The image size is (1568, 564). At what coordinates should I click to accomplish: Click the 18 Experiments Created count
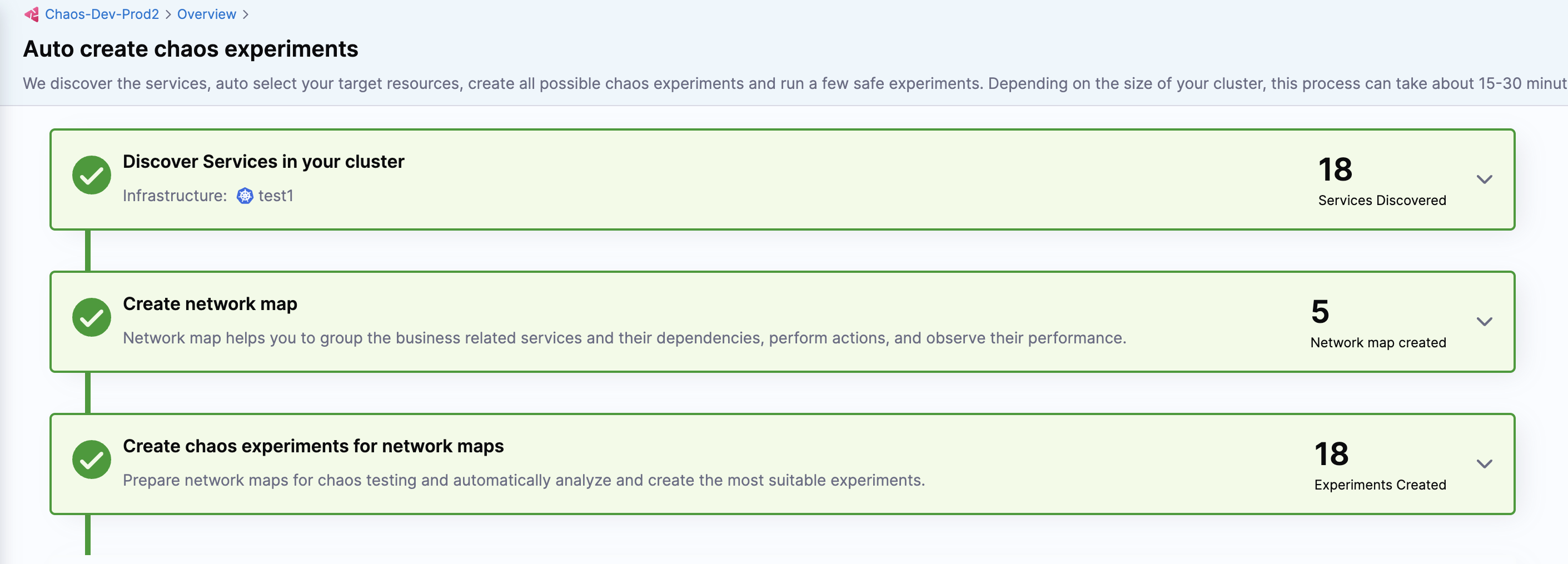[x=1380, y=465]
